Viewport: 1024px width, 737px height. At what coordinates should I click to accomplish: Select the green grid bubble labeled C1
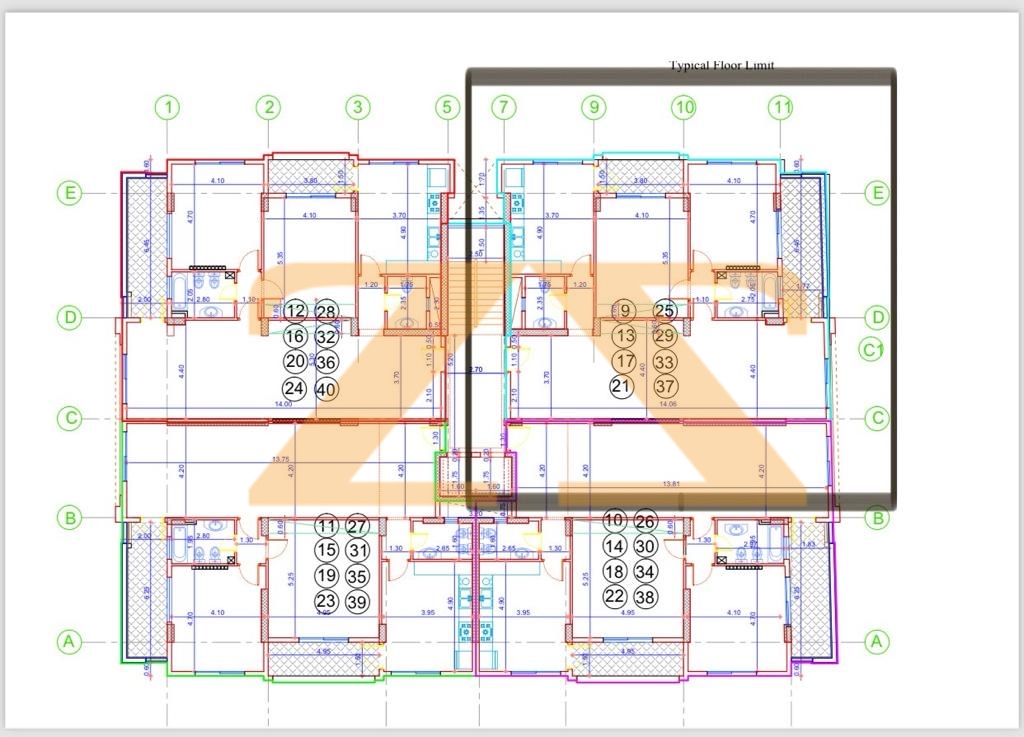point(875,350)
